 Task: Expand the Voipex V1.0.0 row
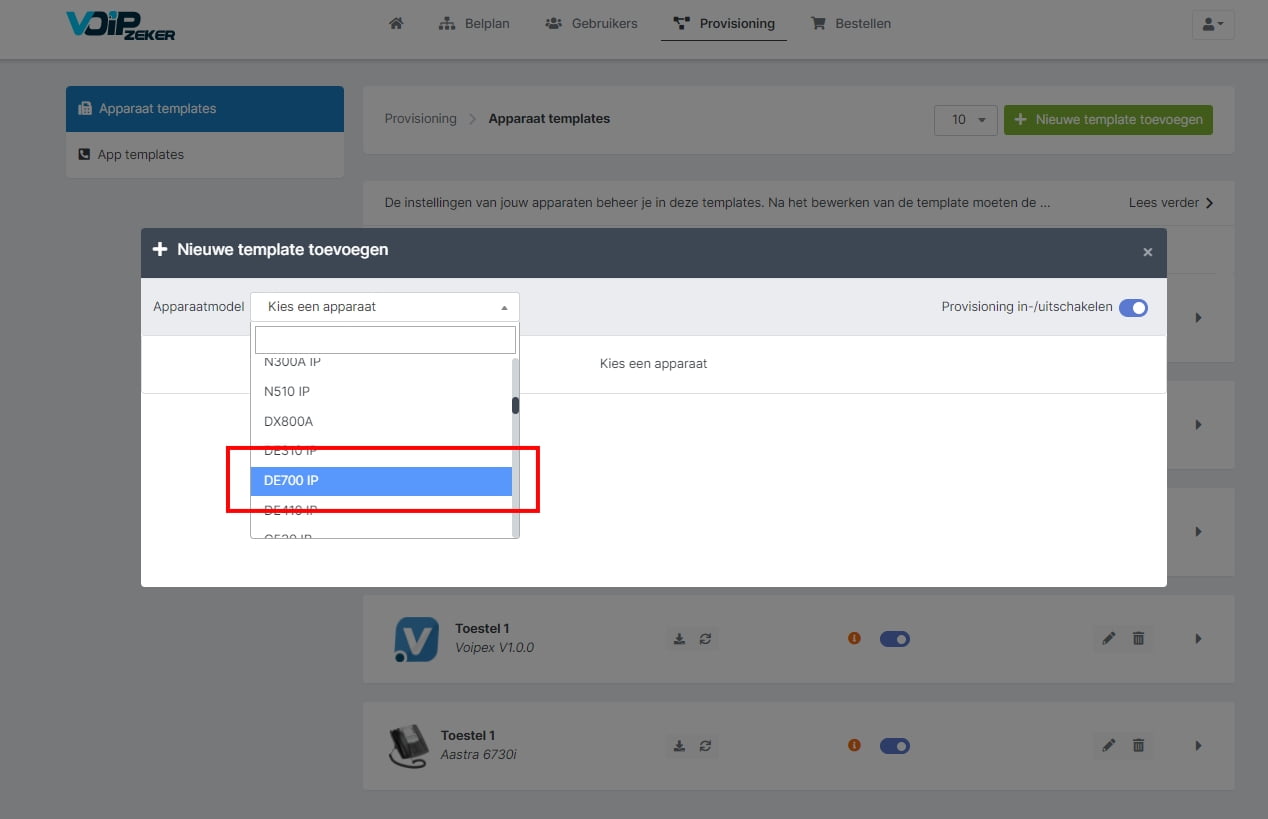1198,639
